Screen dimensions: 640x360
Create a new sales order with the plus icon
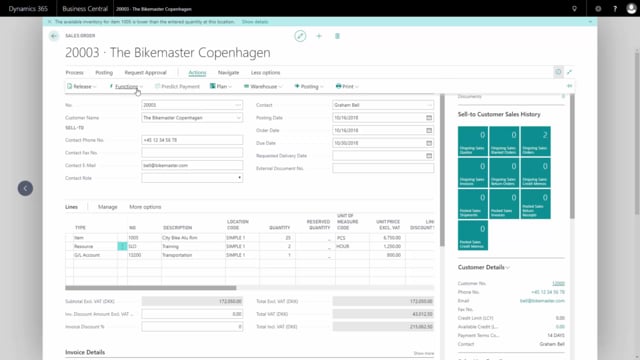pos(319,36)
